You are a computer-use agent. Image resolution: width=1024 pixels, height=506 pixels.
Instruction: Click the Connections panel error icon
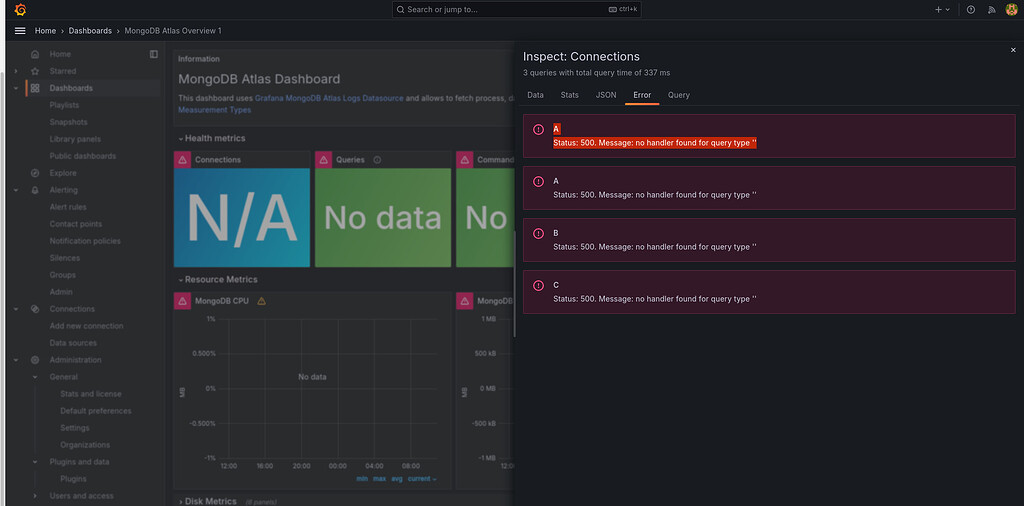coord(182,160)
